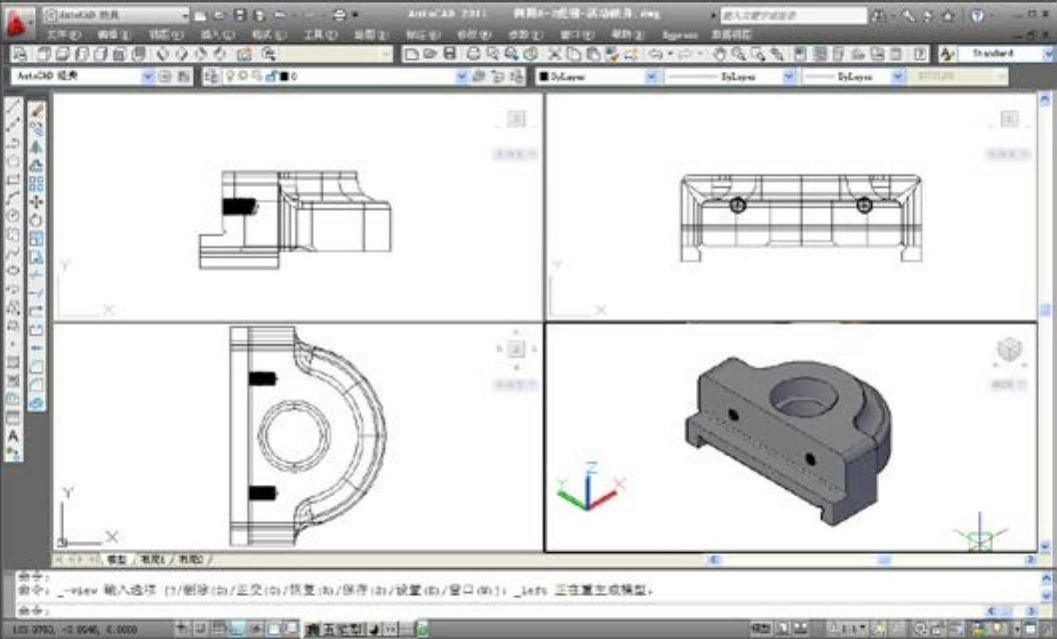The width and height of the screenshot is (1057, 639).
Task: Open the 文件 (File) menu
Action: (63, 34)
